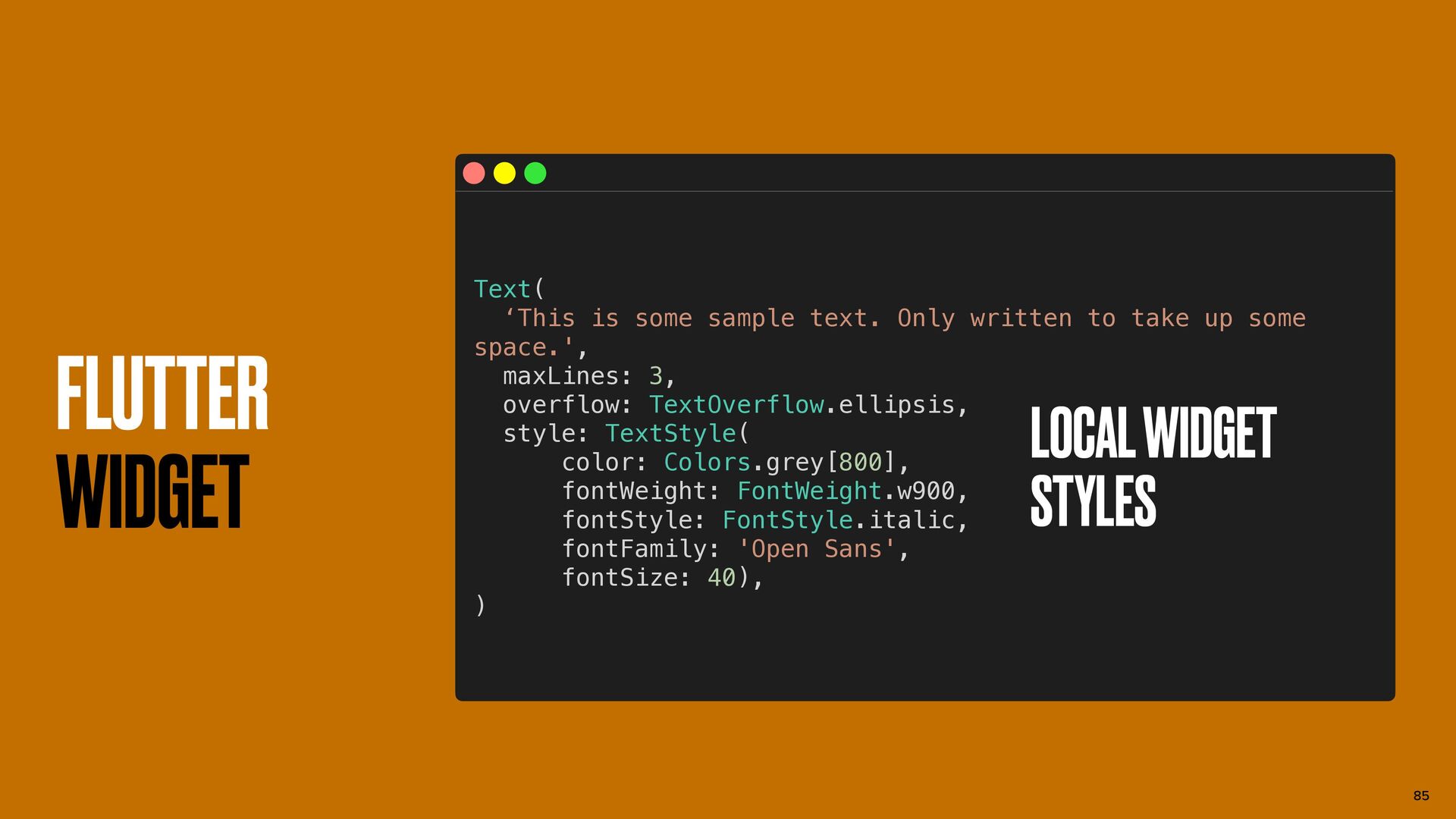Click 'FontWeight' in the fontWeight line

(809, 491)
